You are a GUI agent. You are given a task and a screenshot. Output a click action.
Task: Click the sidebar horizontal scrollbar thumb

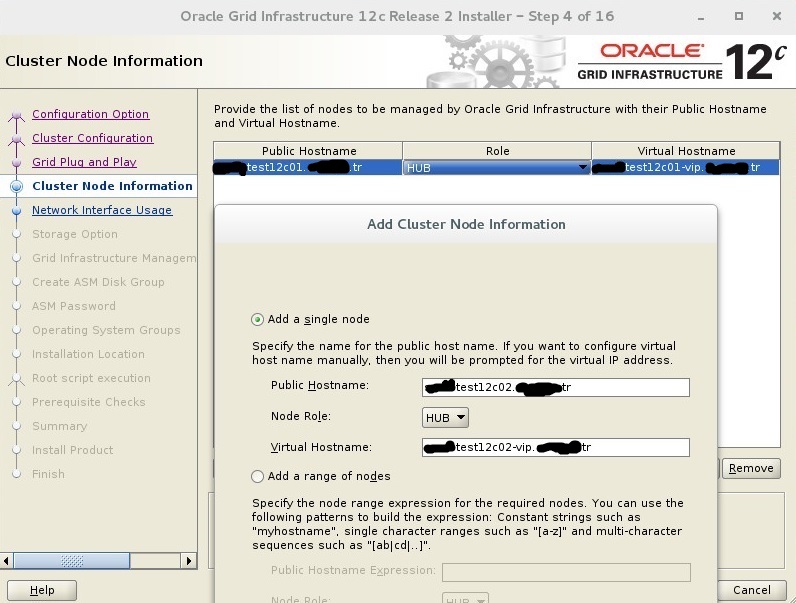[x=72, y=561]
